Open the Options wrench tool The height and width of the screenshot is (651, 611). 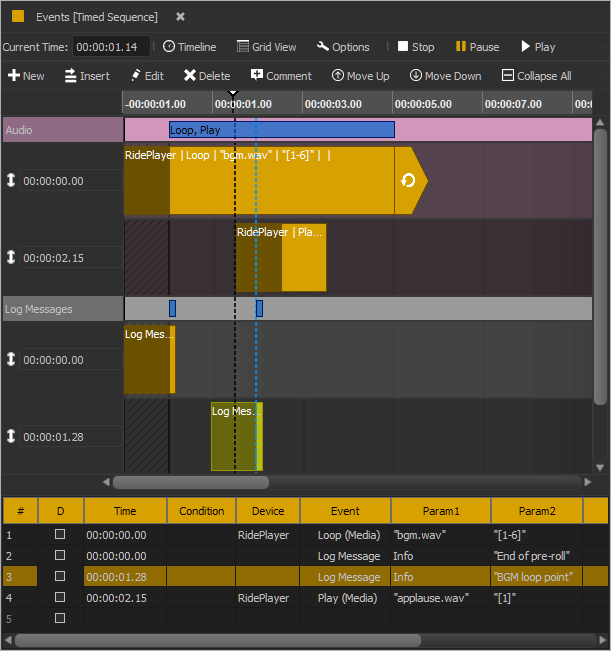click(x=323, y=47)
